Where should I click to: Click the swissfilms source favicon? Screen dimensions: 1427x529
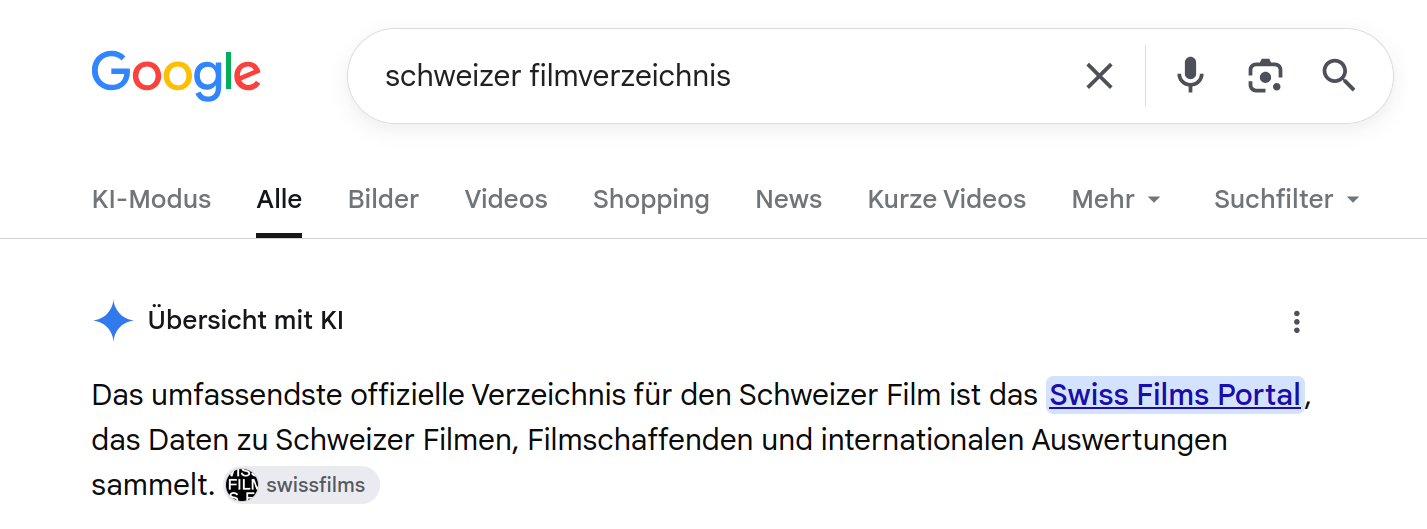[242, 485]
